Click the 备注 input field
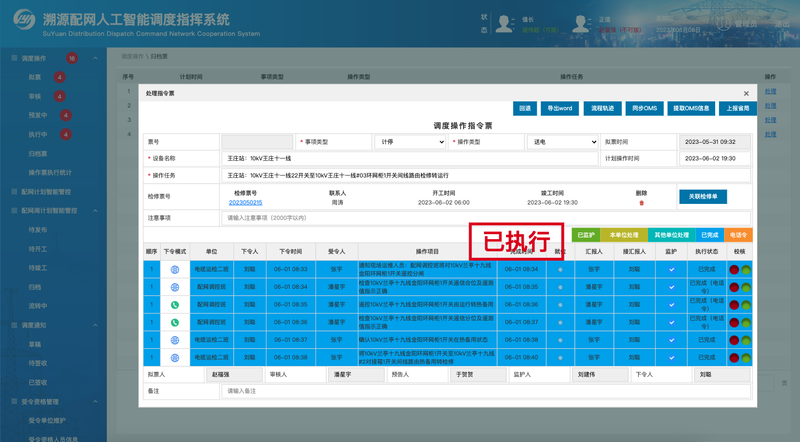 (486, 391)
